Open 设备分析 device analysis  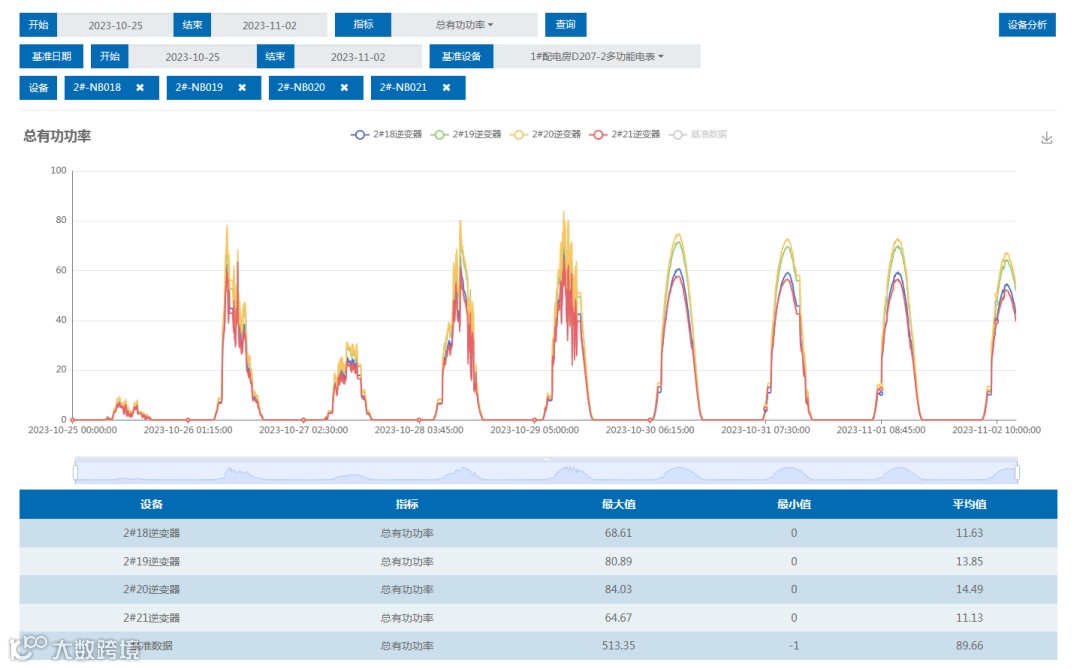[x=1027, y=25]
